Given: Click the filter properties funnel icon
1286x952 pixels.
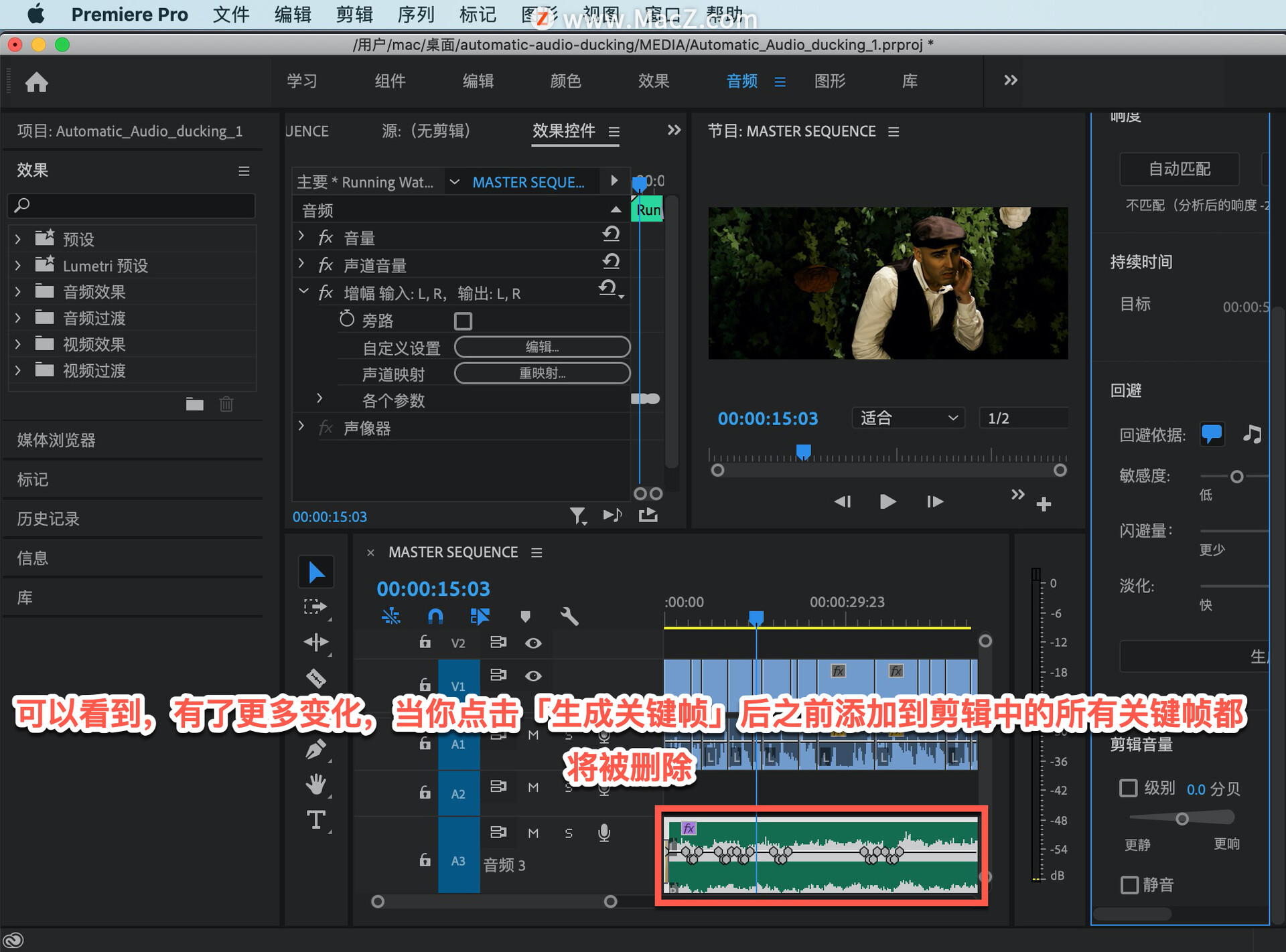Looking at the screenshot, I should point(577,515).
